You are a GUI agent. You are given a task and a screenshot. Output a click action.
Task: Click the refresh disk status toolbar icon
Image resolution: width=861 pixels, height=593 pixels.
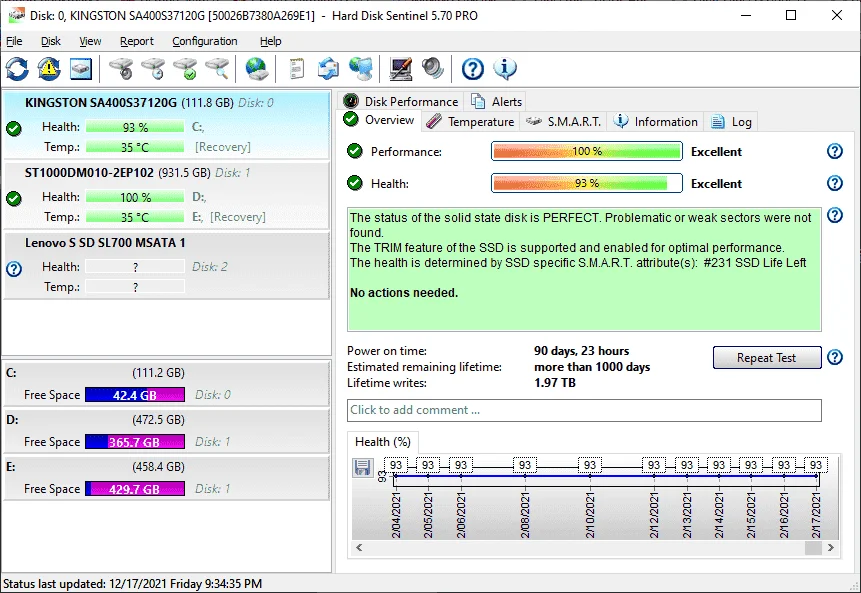tap(17, 69)
